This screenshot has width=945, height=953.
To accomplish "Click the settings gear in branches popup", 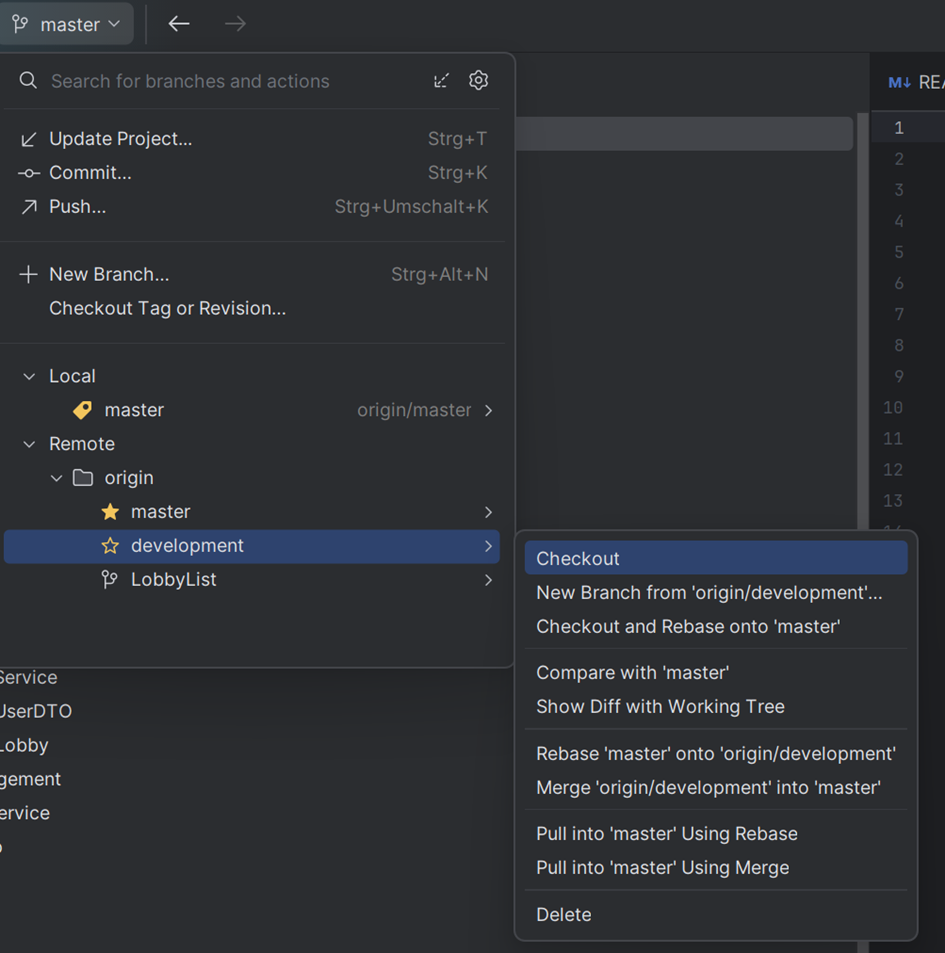I will (478, 81).
